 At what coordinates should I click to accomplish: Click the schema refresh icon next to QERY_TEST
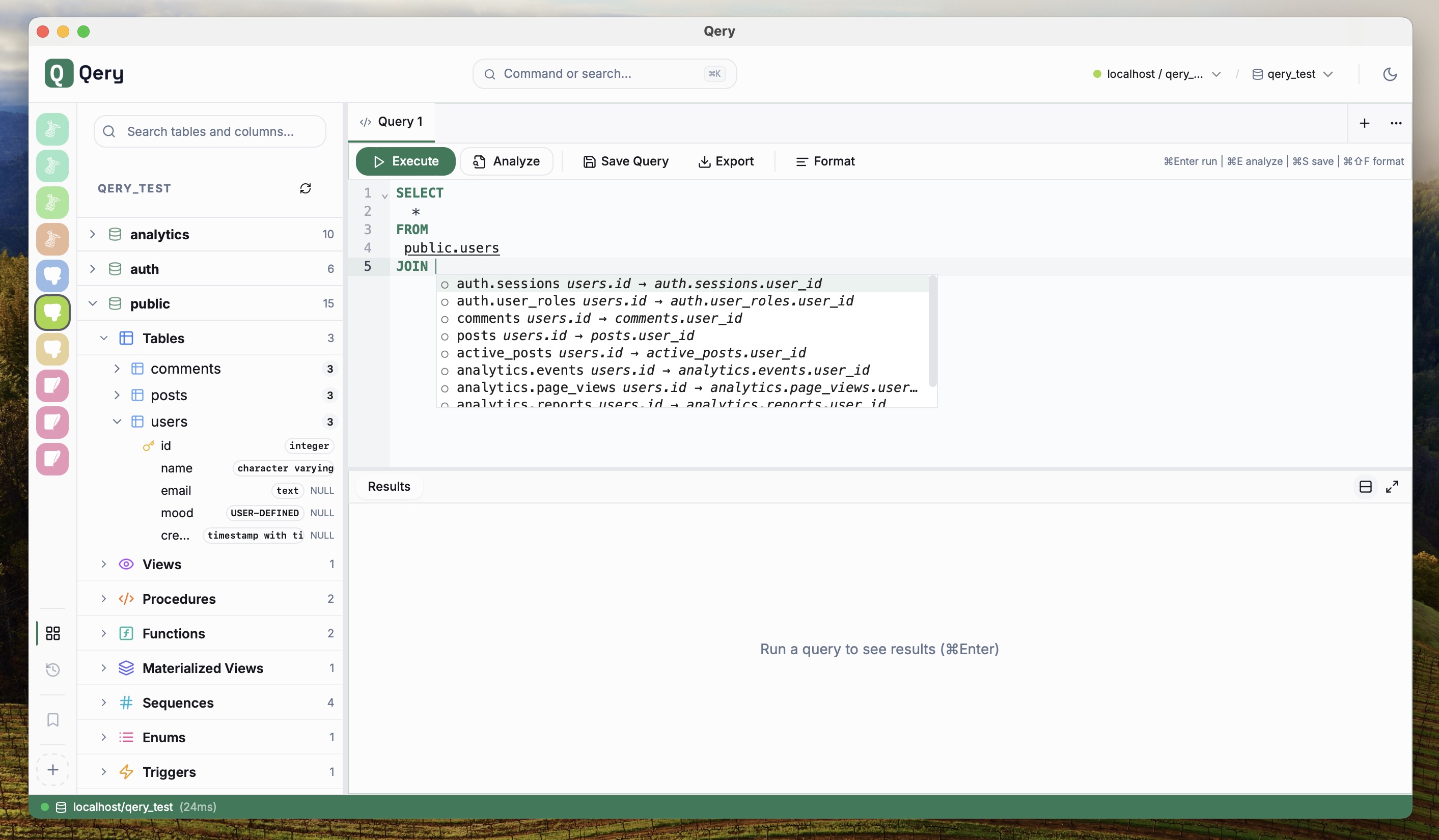point(306,188)
